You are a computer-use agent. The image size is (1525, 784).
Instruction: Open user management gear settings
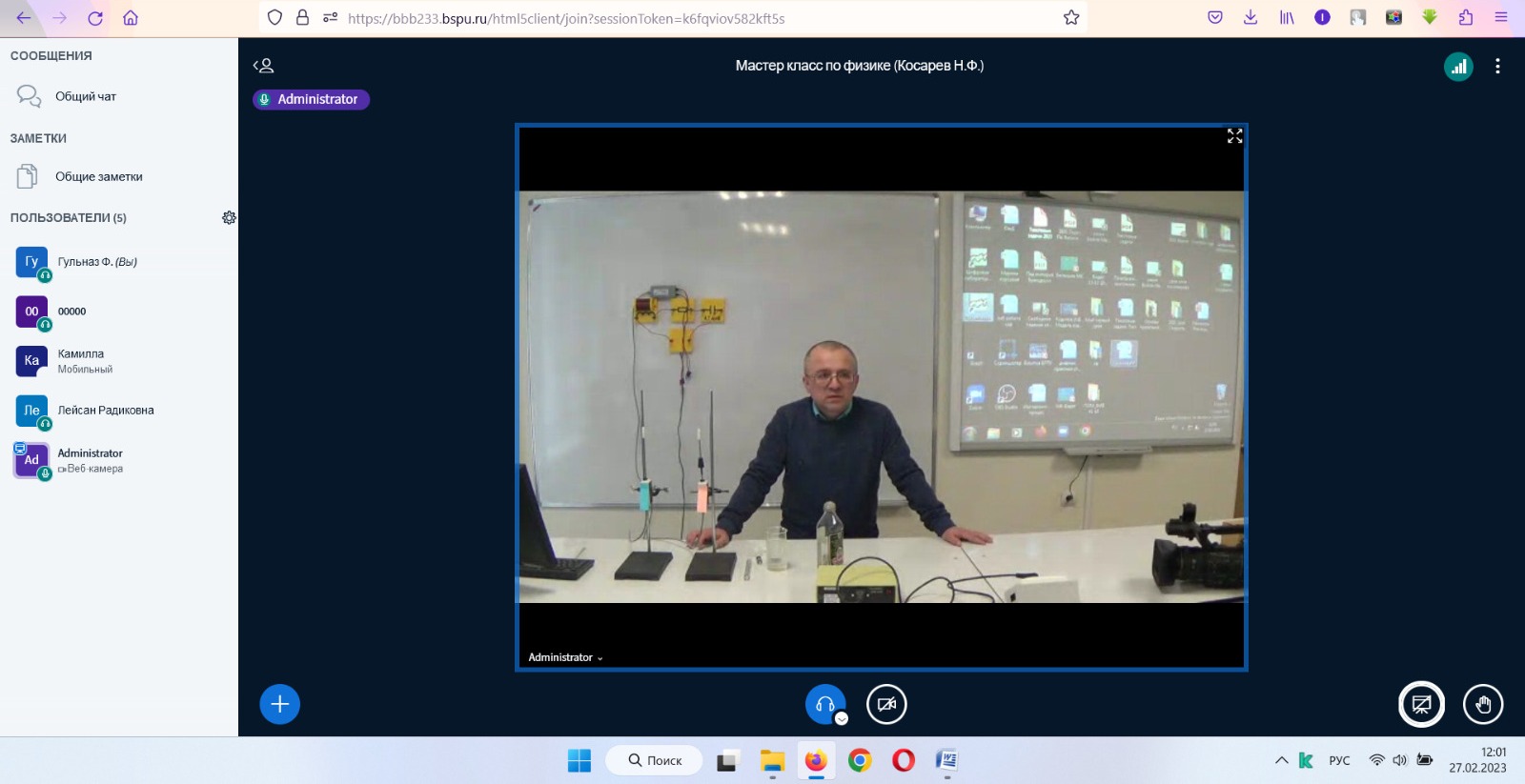229,217
